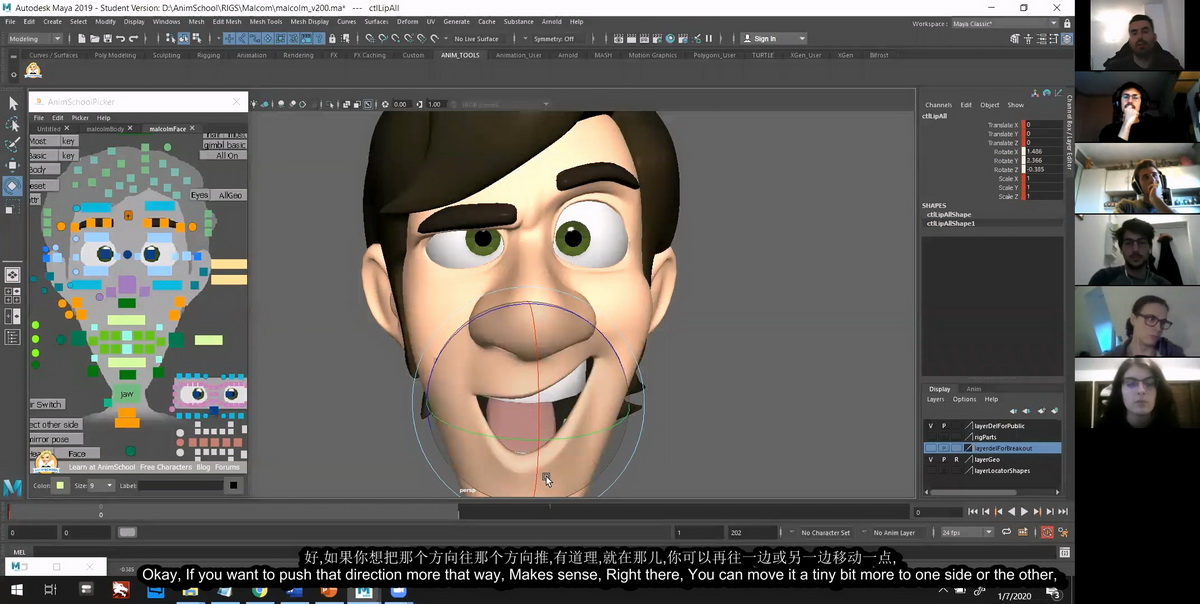Click the manipulator icon above the Channel Box
1200x604 pixels.
click(x=1035, y=92)
